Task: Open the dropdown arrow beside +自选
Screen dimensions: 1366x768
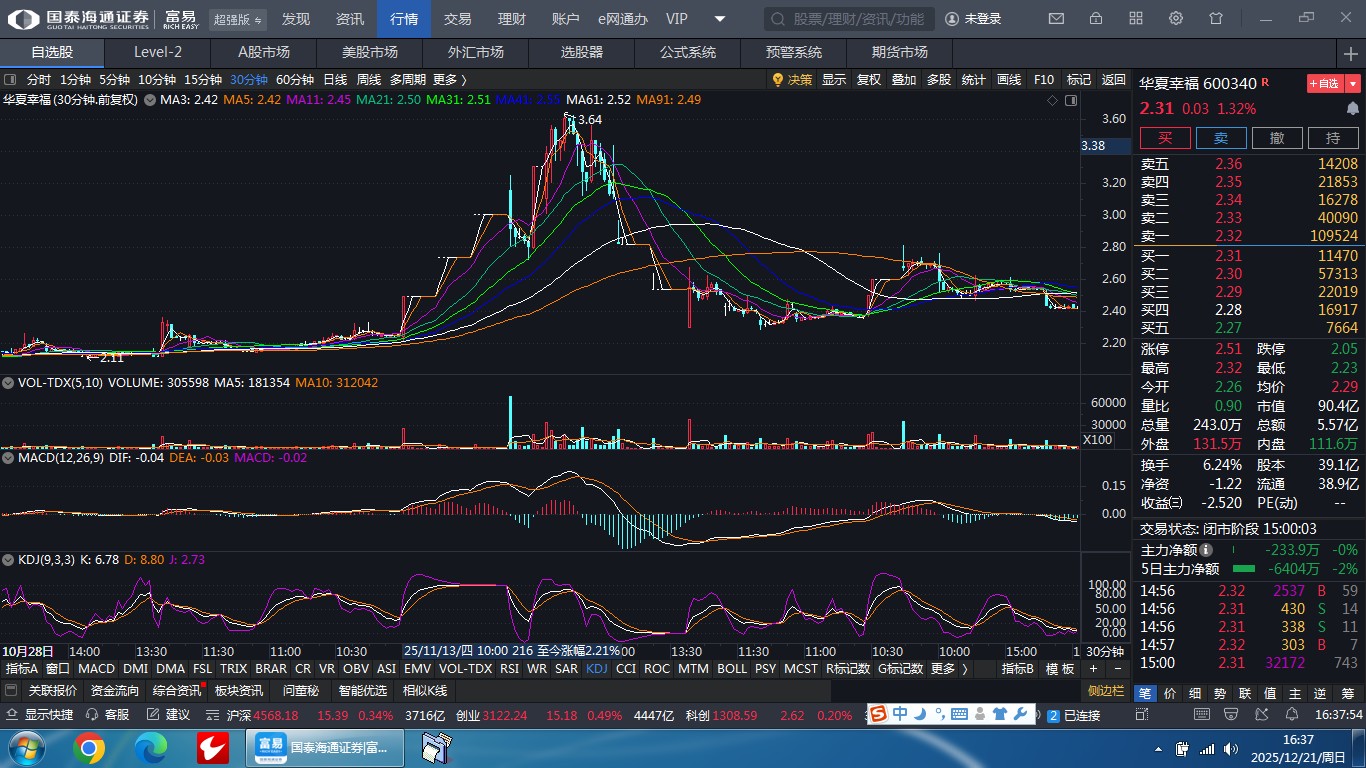Action: [1353, 84]
